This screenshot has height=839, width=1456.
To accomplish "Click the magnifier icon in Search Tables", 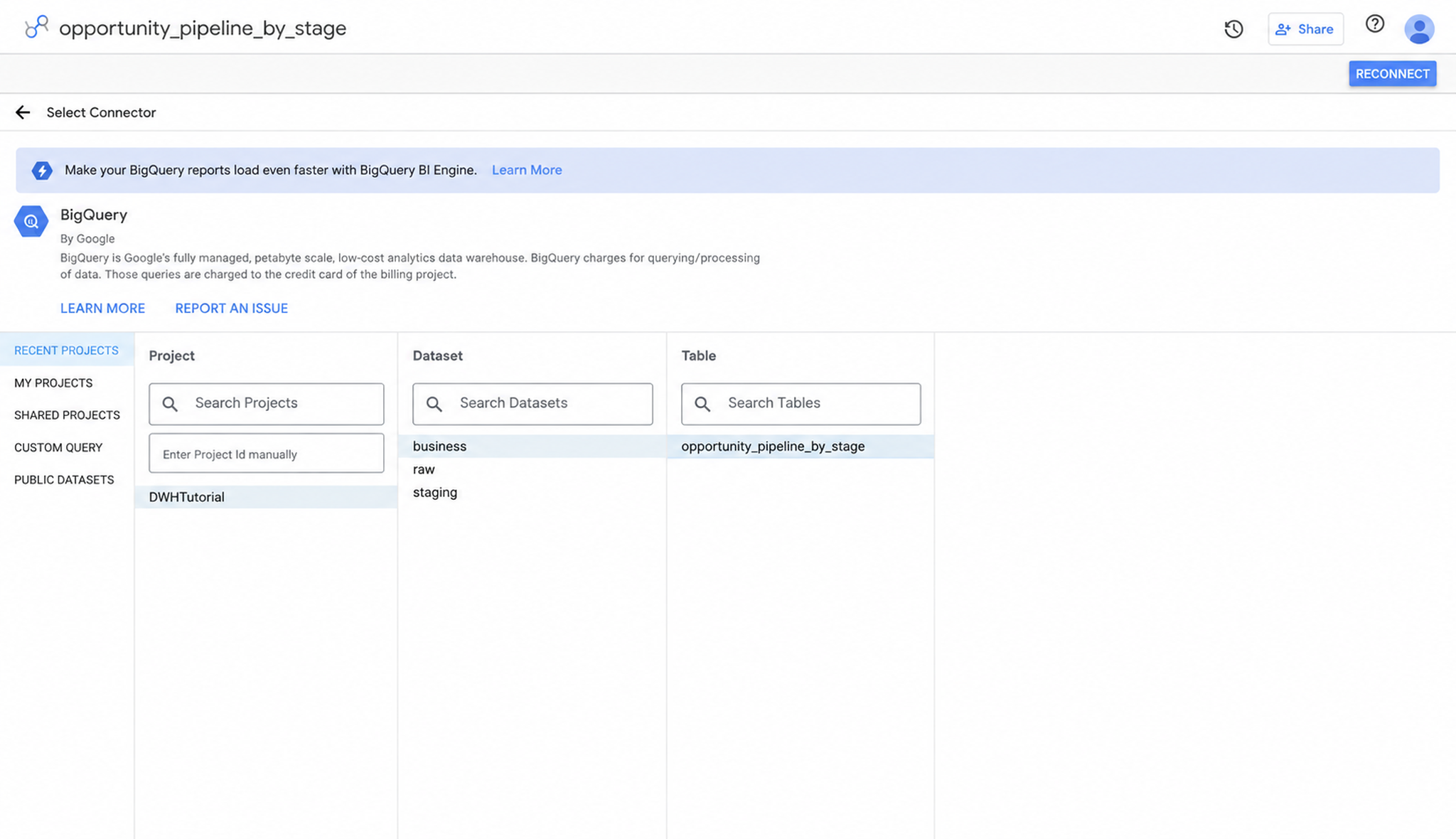I will 702,404.
